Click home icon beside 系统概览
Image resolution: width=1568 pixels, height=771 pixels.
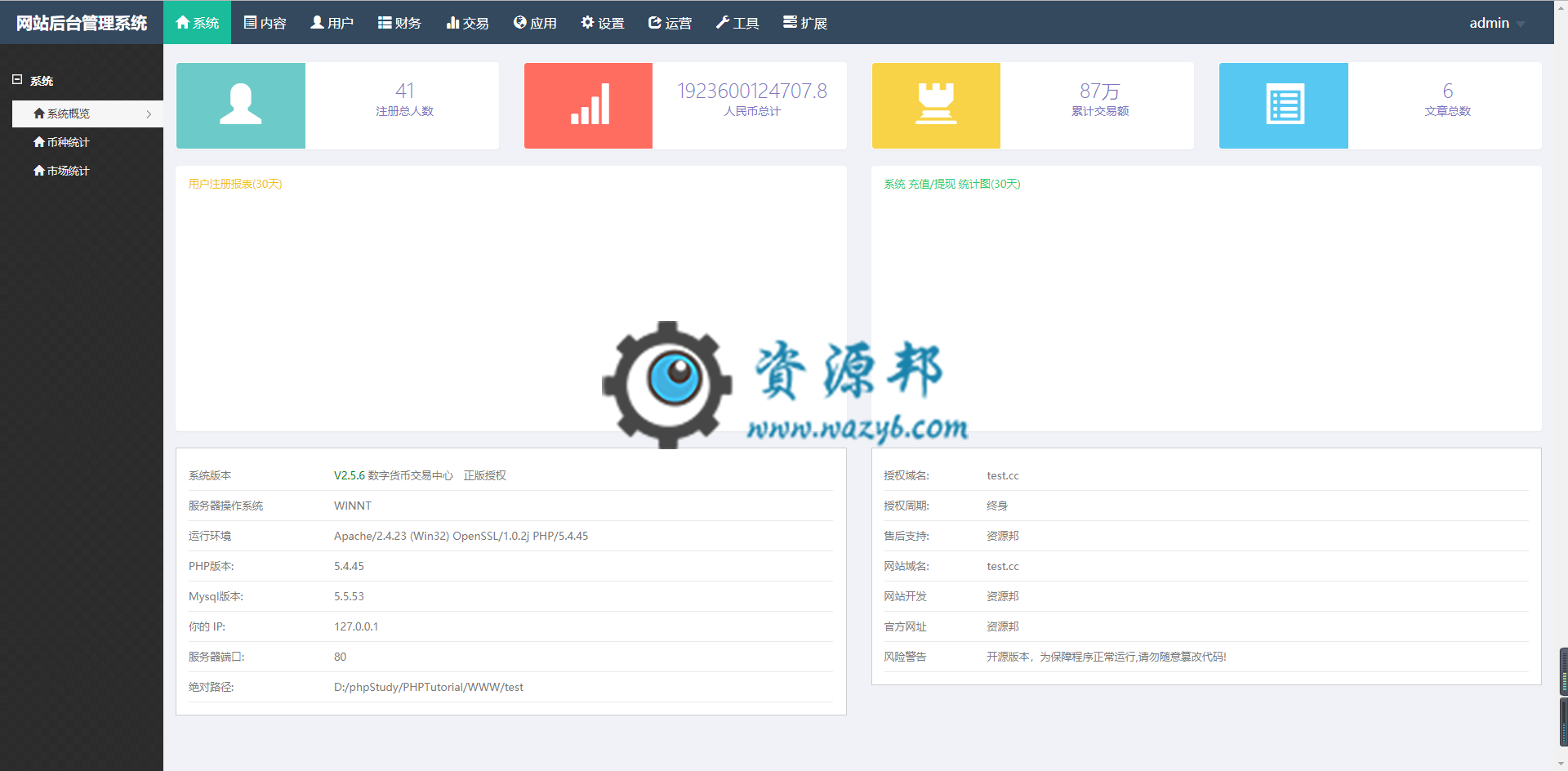click(x=39, y=114)
